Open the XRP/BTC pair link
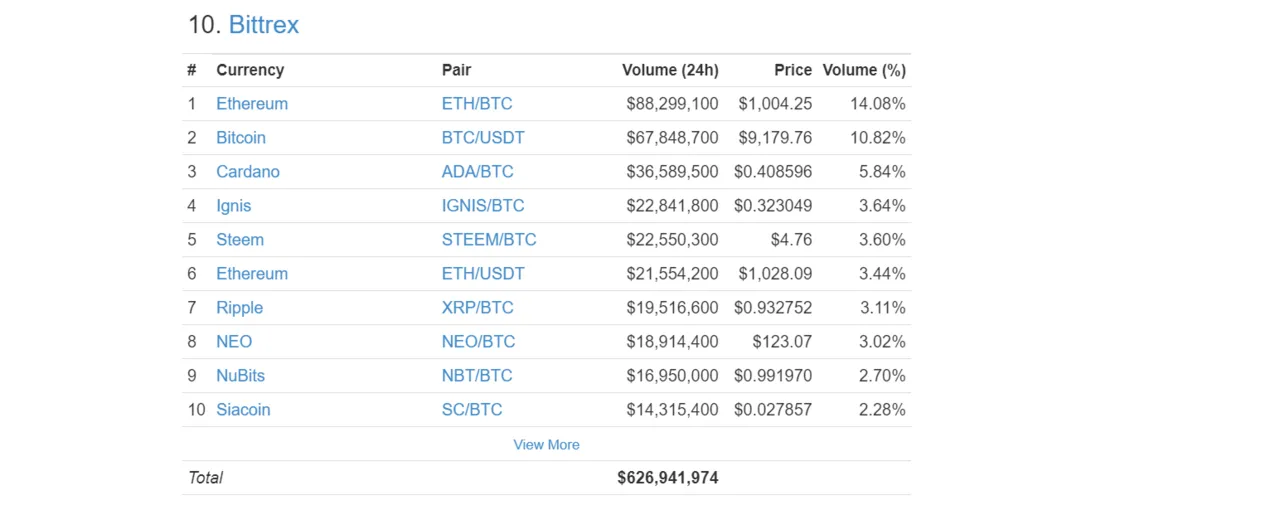The image size is (1280, 505). click(x=478, y=308)
